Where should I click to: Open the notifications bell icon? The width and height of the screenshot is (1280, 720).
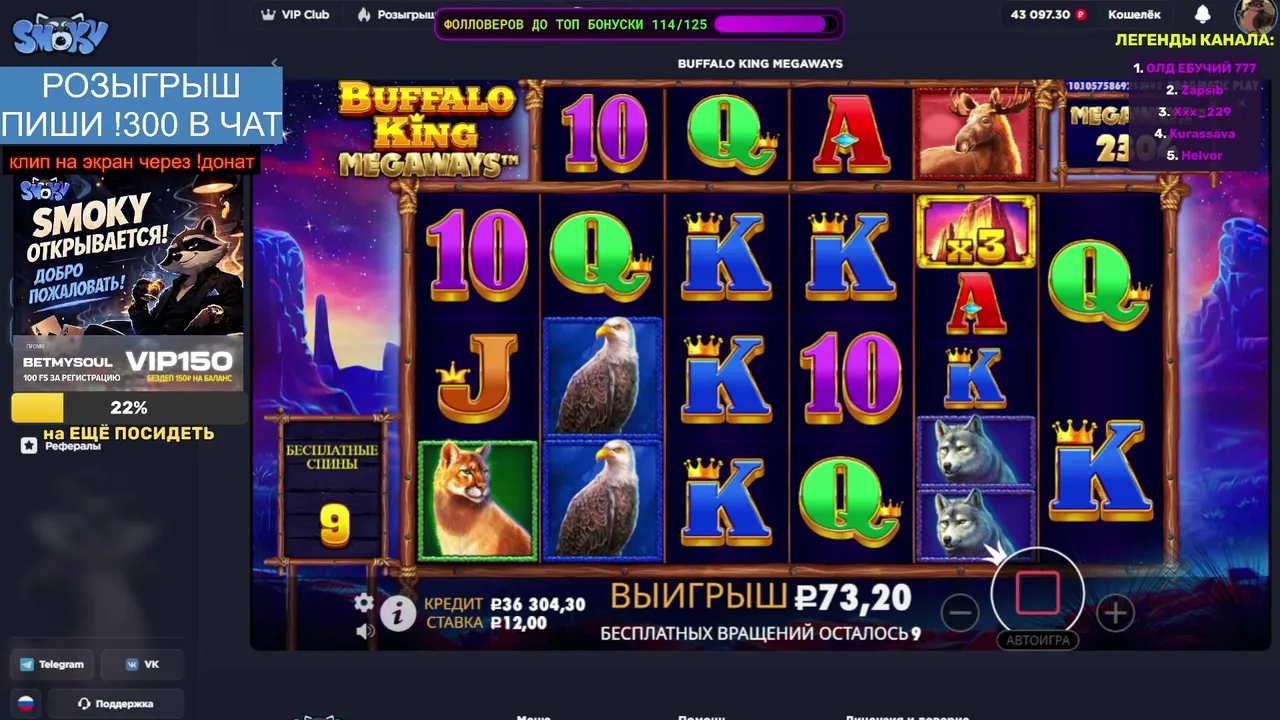[x=1203, y=15]
